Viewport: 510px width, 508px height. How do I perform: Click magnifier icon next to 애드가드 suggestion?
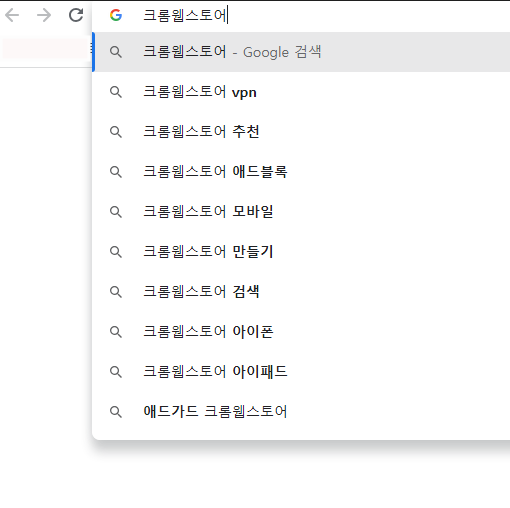click(x=116, y=412)
